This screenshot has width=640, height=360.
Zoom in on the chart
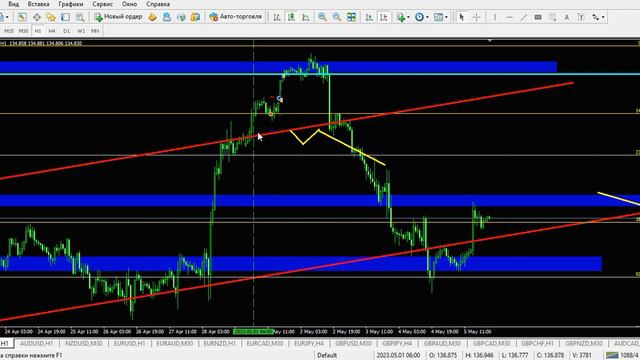click(322, 17)
